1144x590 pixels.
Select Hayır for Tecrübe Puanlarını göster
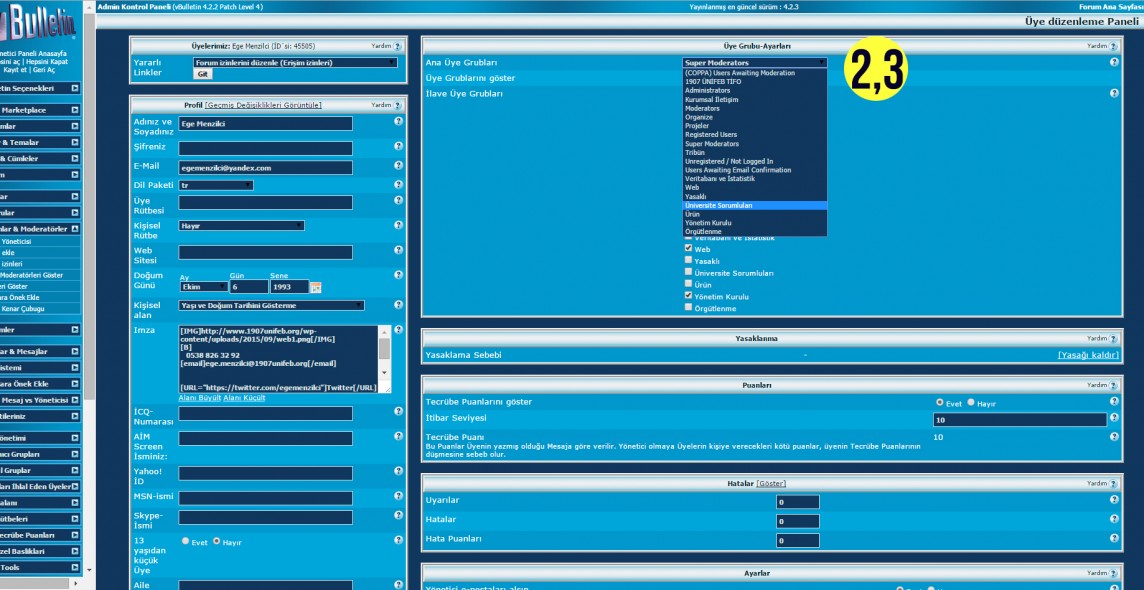click(x=970, y=403)
